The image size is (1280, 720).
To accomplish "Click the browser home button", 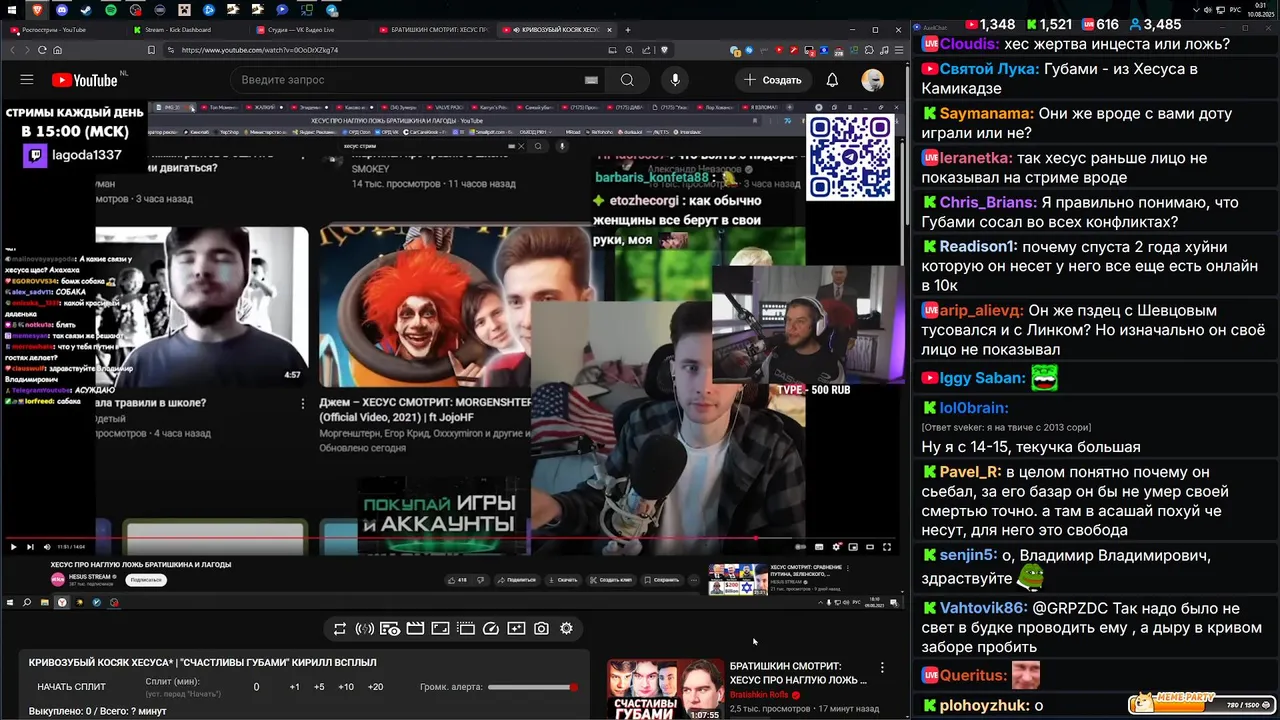I will coord(57,50).
